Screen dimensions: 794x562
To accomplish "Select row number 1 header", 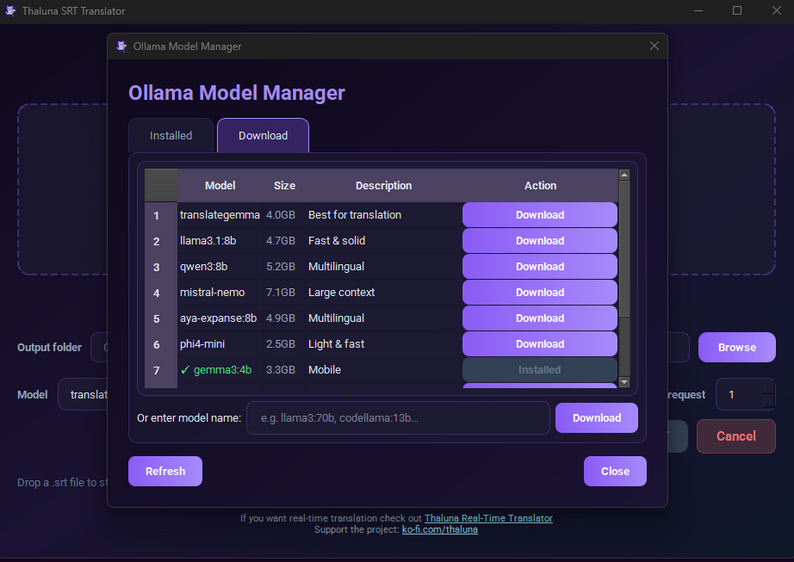I will coord(161,215).
